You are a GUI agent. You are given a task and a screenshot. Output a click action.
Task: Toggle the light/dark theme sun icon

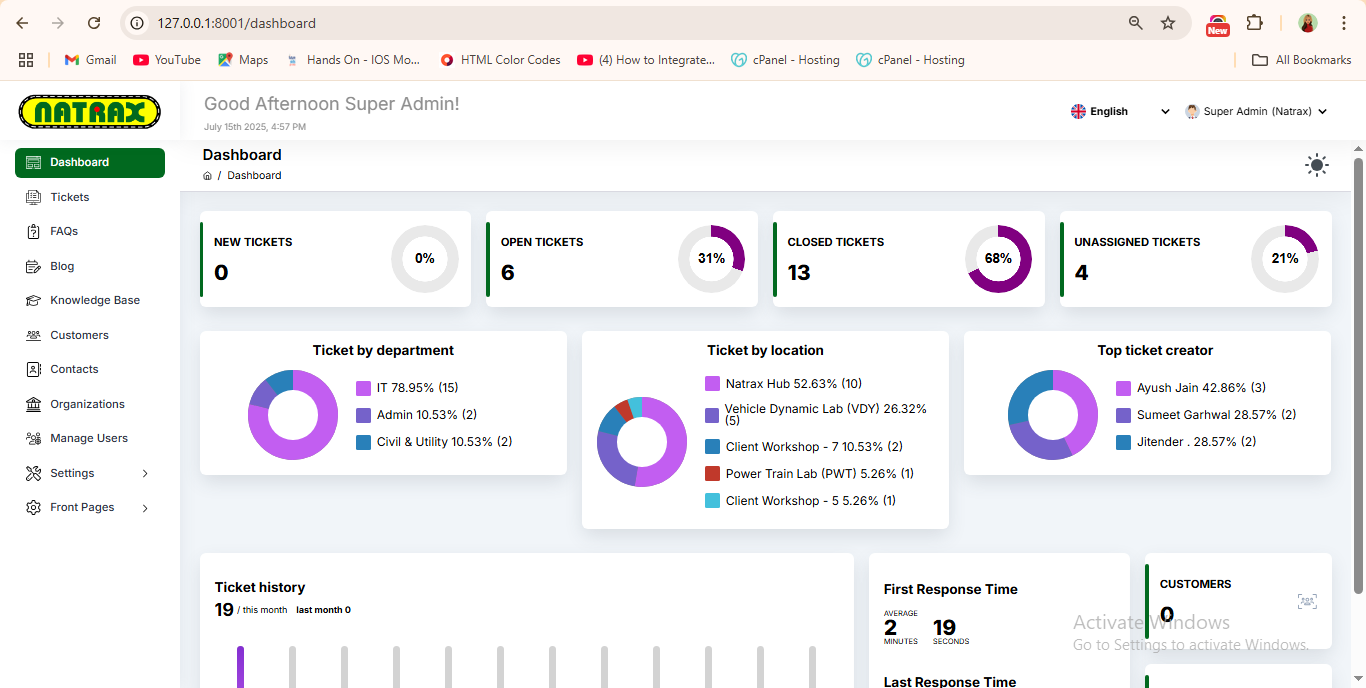(1317, 166)
